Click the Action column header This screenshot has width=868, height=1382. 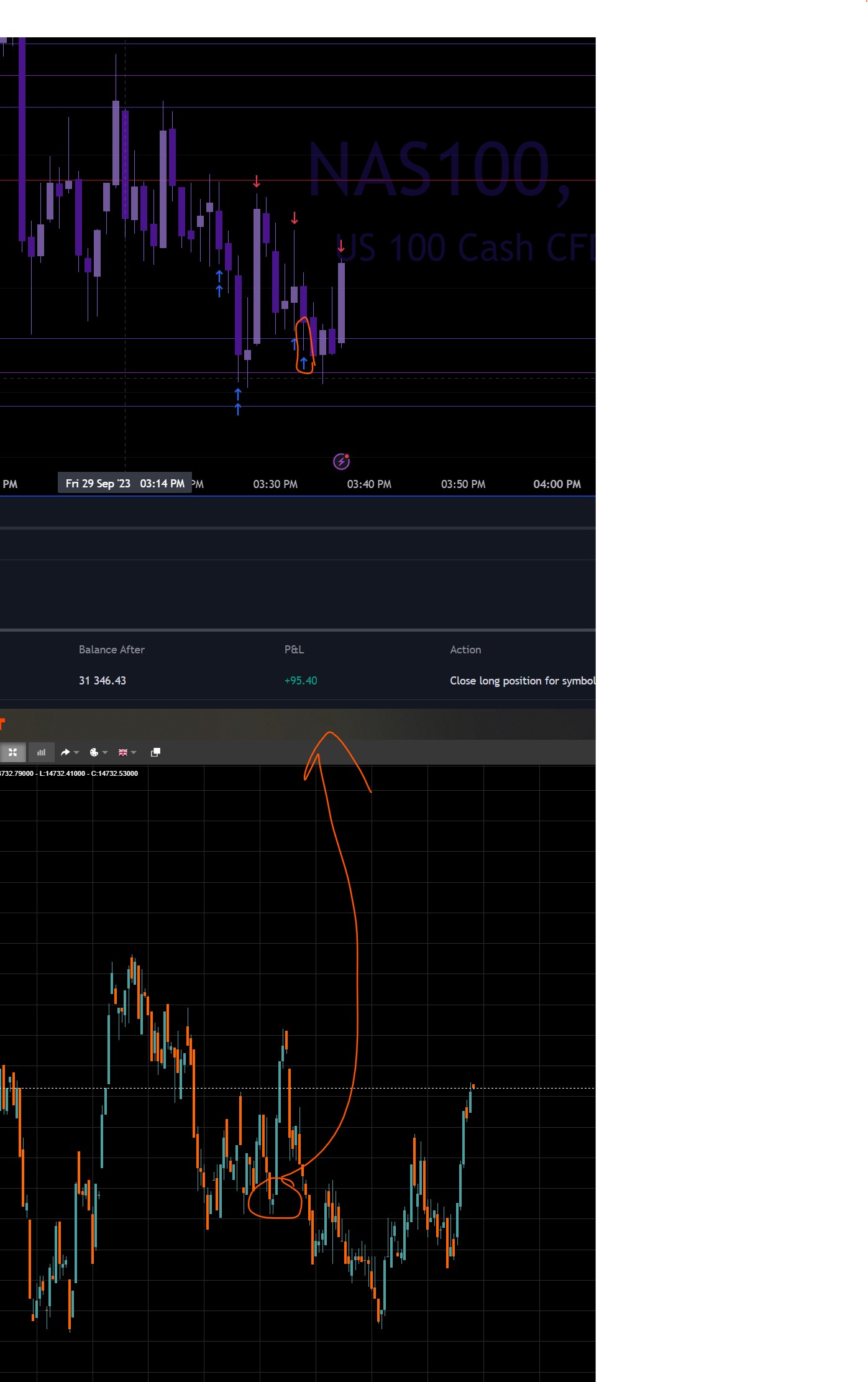point(465,650)
